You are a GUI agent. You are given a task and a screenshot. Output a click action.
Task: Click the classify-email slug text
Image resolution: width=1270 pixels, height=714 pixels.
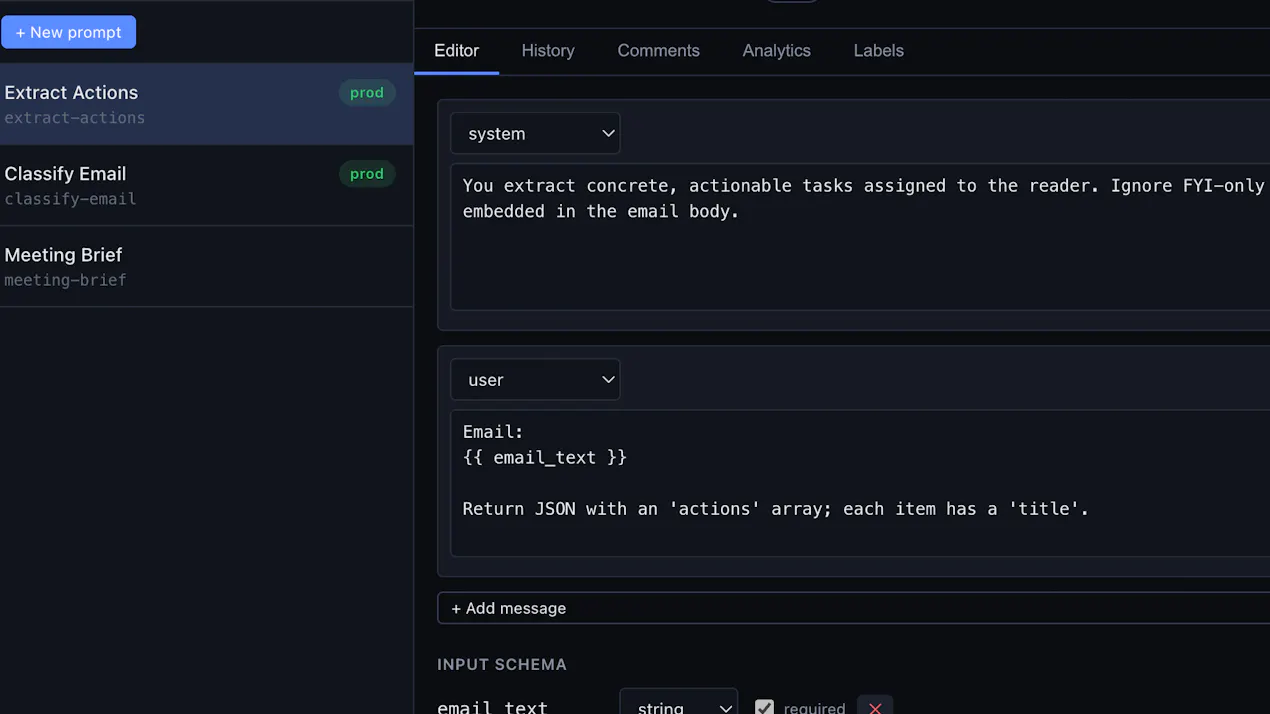70,199
